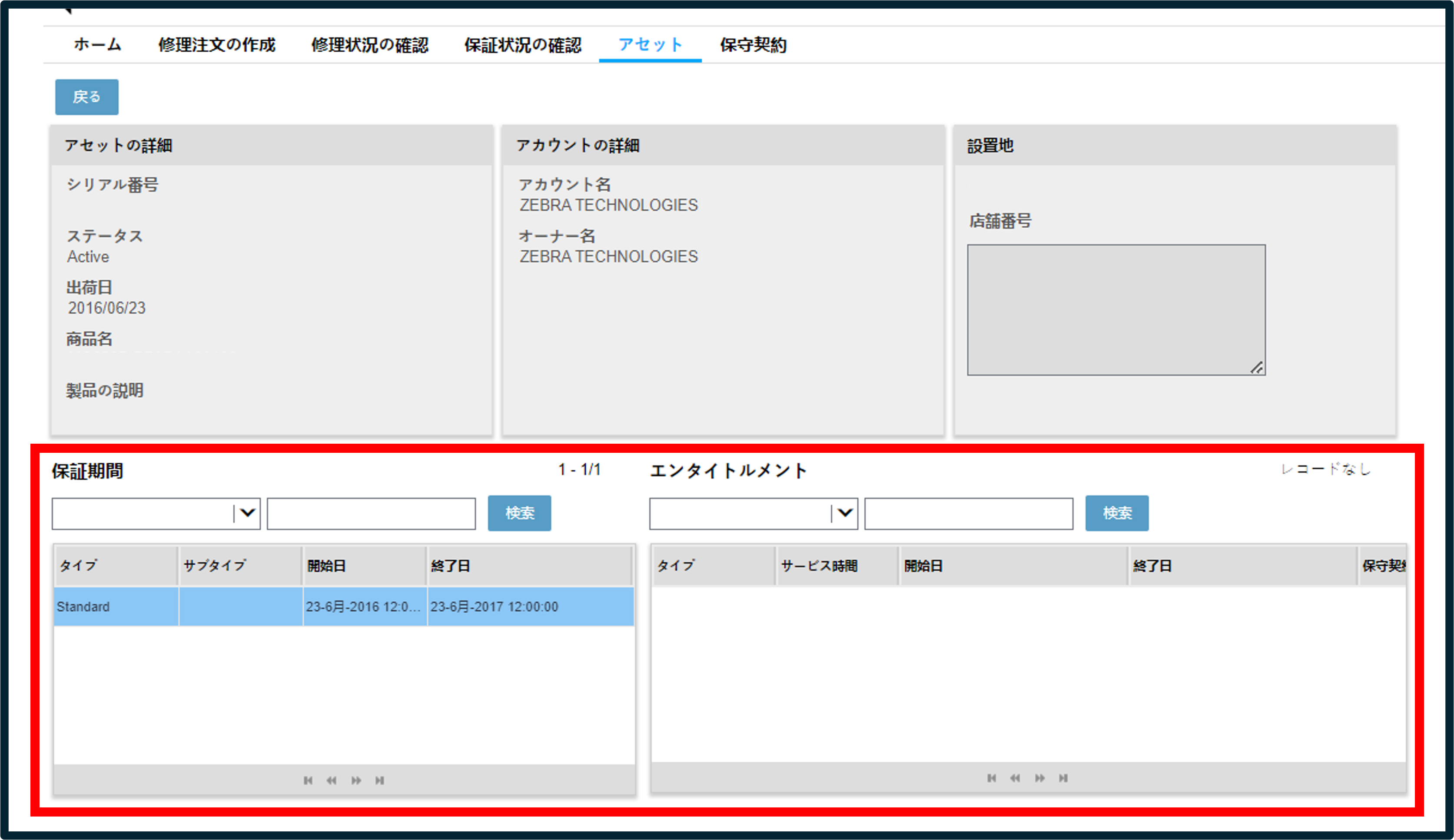Click the 保証期間 search text field
The image size is (1454, 840).
coord(372,513)
